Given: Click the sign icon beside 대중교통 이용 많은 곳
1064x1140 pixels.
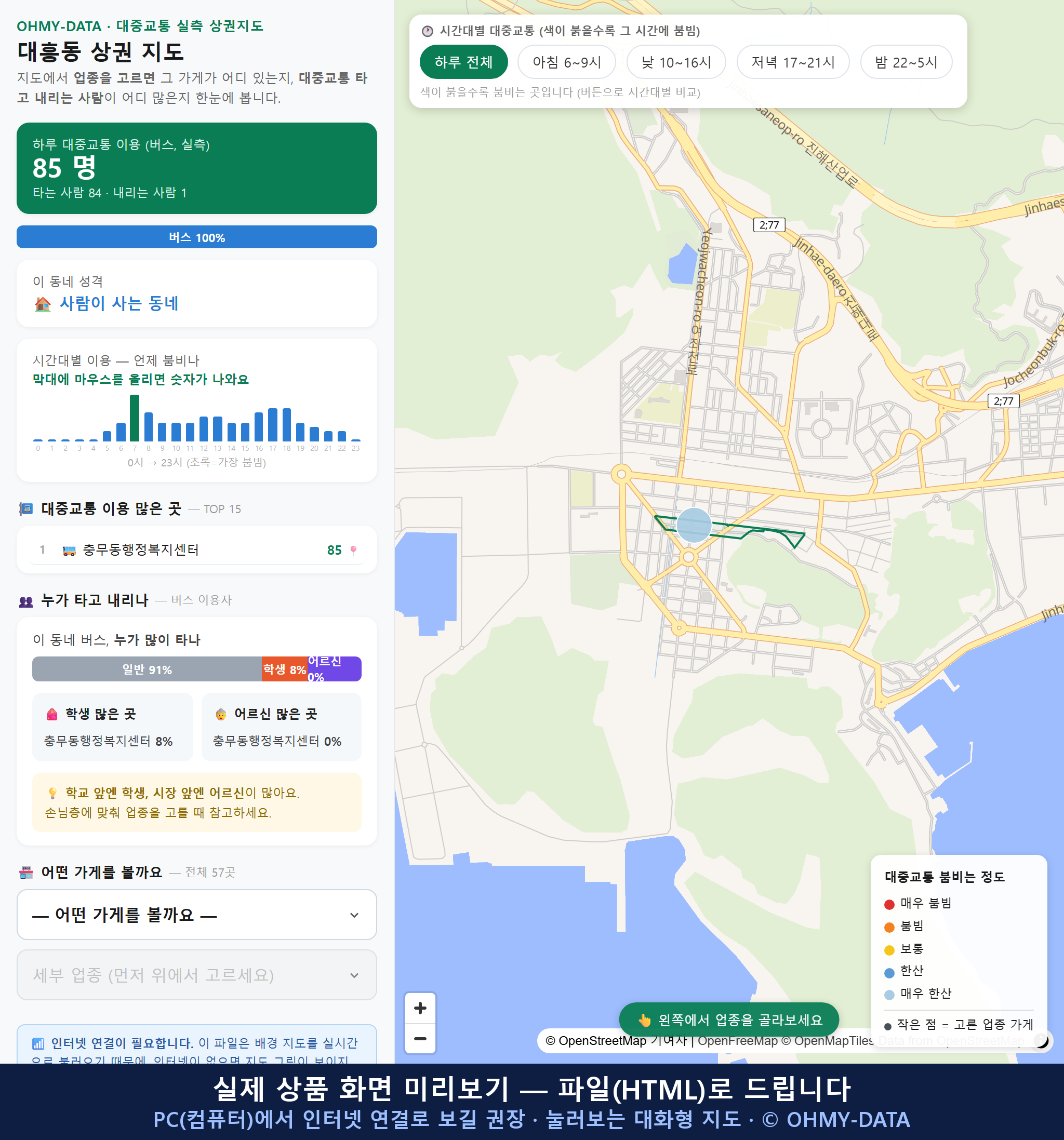Looking at the screenshot, I should pos(26,508).
